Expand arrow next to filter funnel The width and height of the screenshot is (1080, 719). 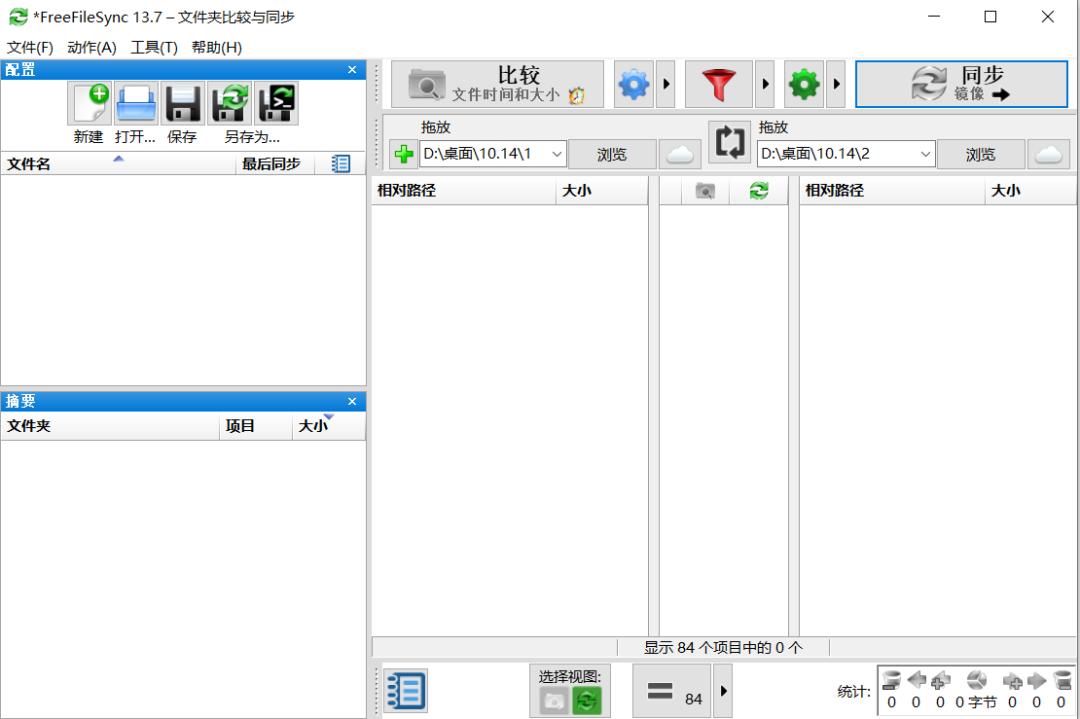point(765,84)
